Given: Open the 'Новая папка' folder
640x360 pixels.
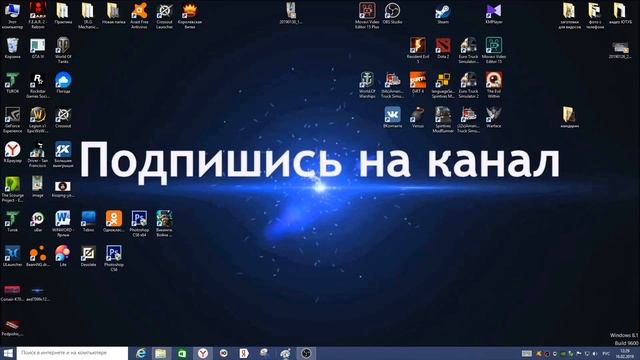Looking at the screenshot, I should (x=113, y=13).
